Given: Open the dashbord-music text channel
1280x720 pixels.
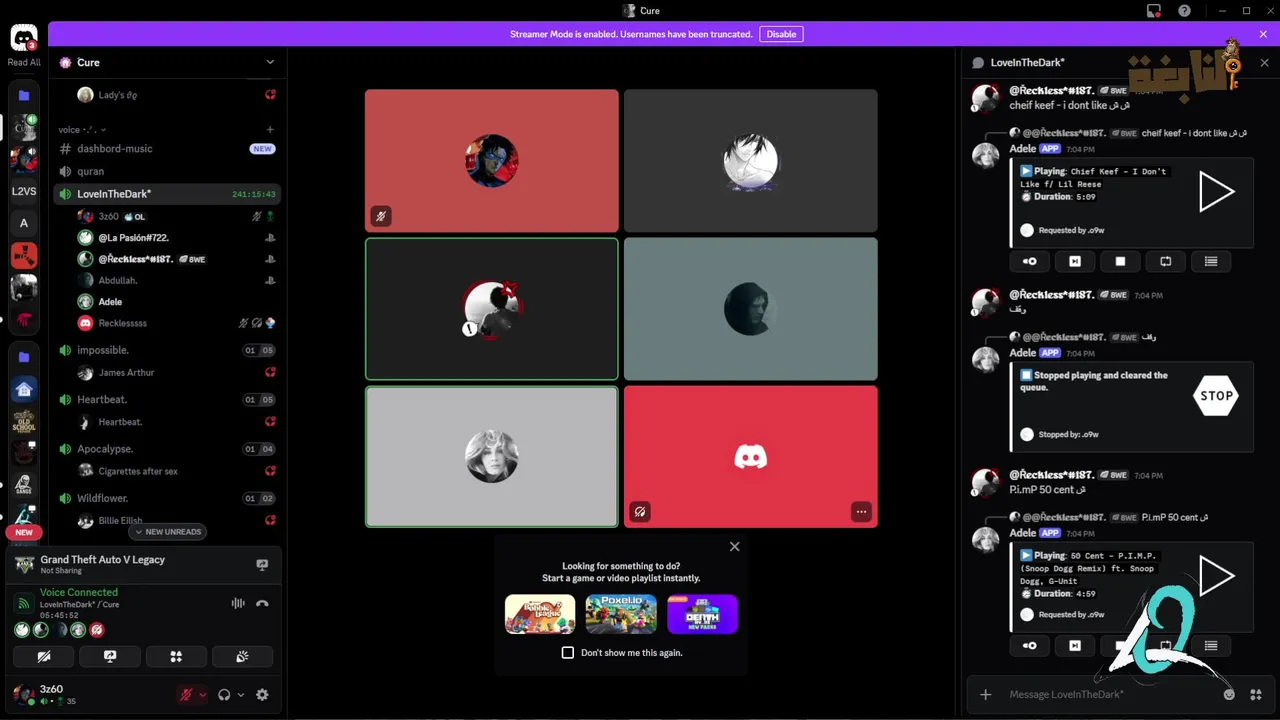Looking at the screenshot, I should pos(167,148).
